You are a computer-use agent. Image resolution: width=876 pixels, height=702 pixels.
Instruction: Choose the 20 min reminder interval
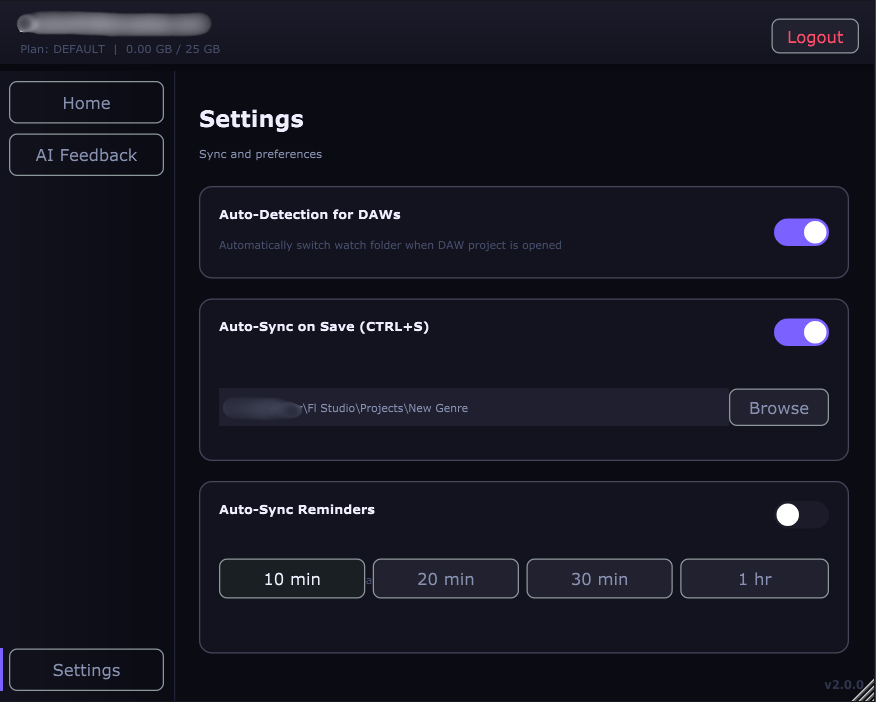click(445, 579)
